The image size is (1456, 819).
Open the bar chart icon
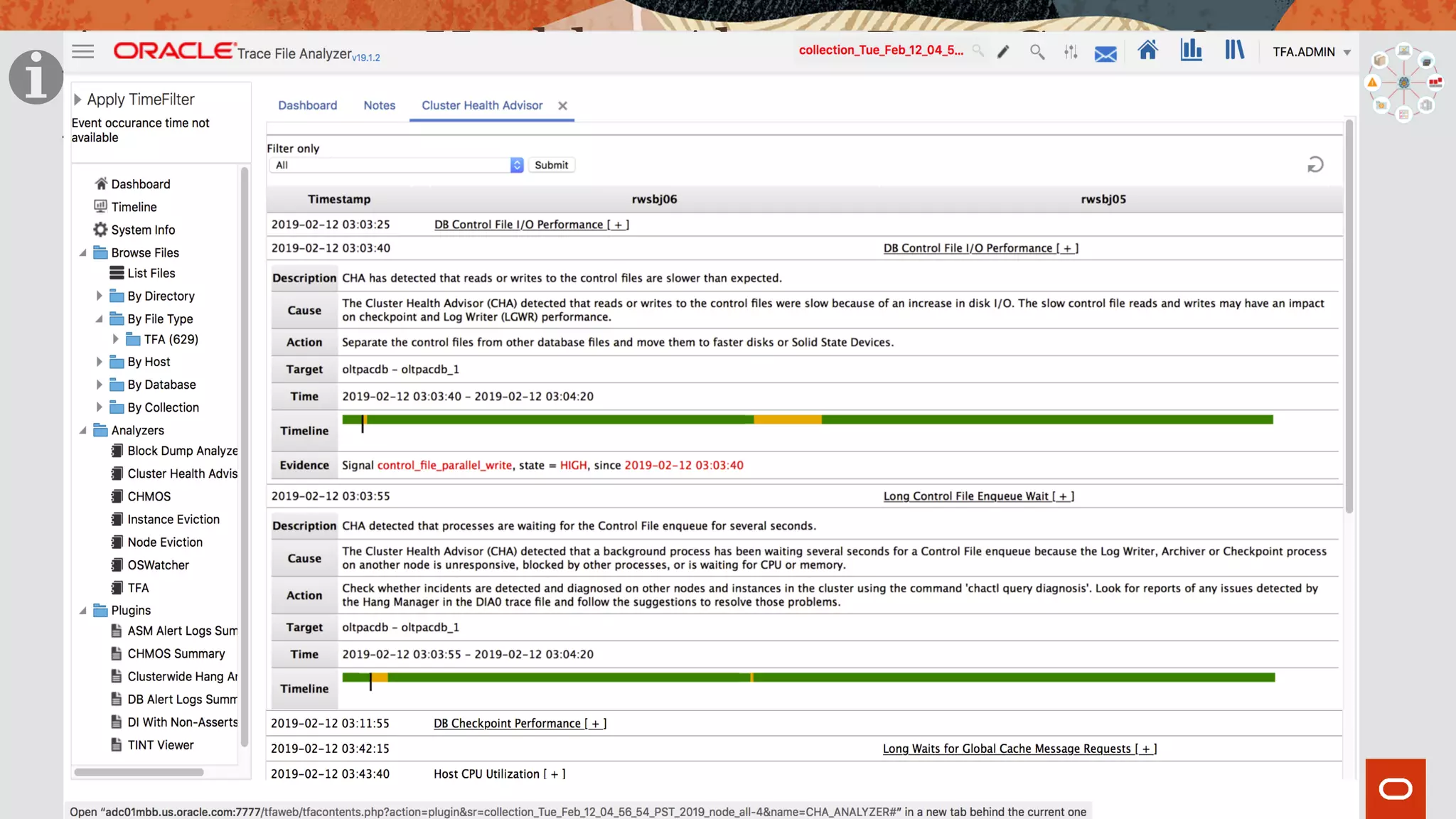[1191, 50]
